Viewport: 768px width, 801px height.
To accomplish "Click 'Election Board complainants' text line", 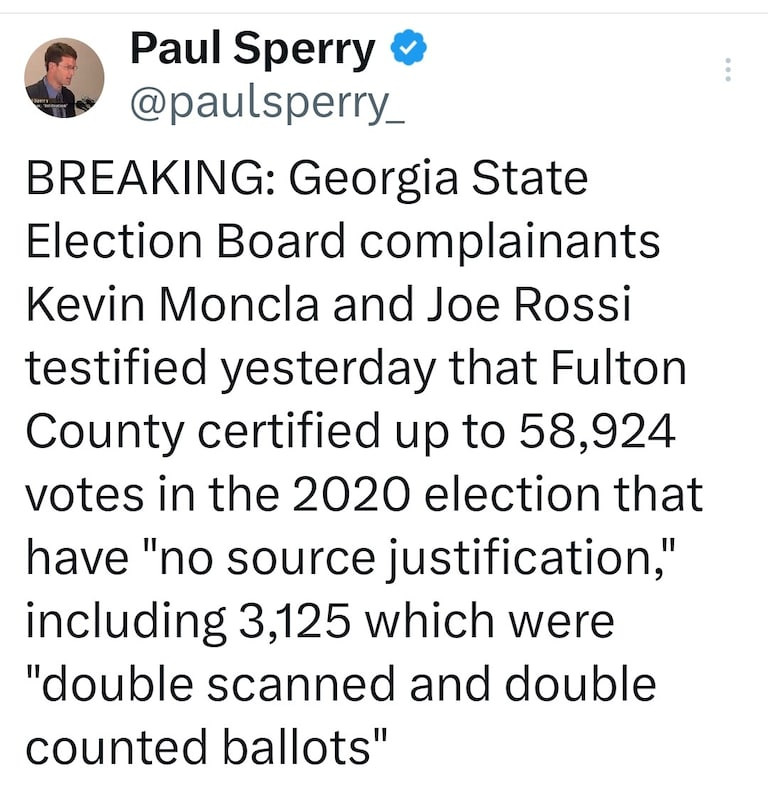I will [x=343, y=242].
